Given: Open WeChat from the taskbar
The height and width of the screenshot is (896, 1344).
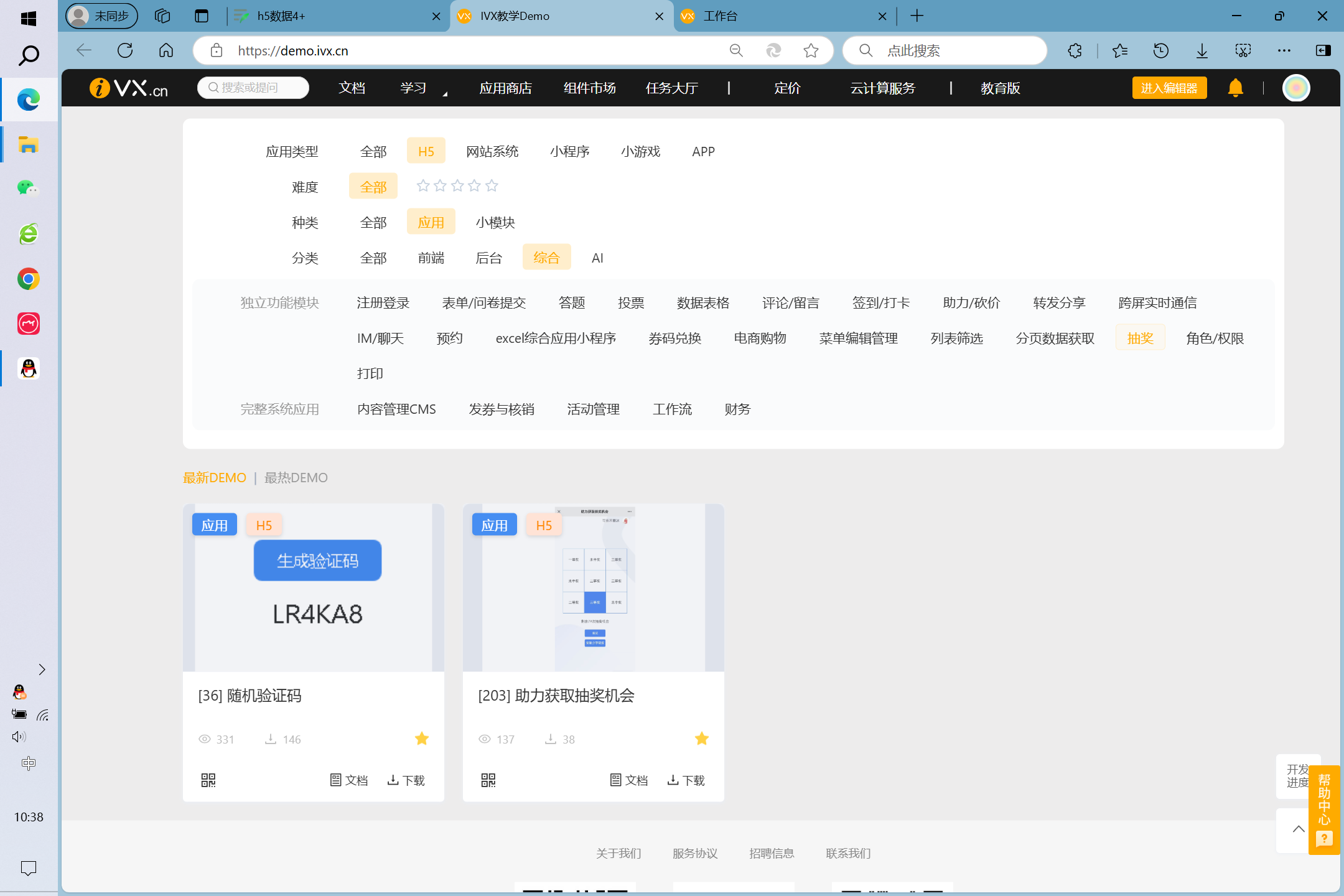Looking at the screenshot, I should point(28,188).
